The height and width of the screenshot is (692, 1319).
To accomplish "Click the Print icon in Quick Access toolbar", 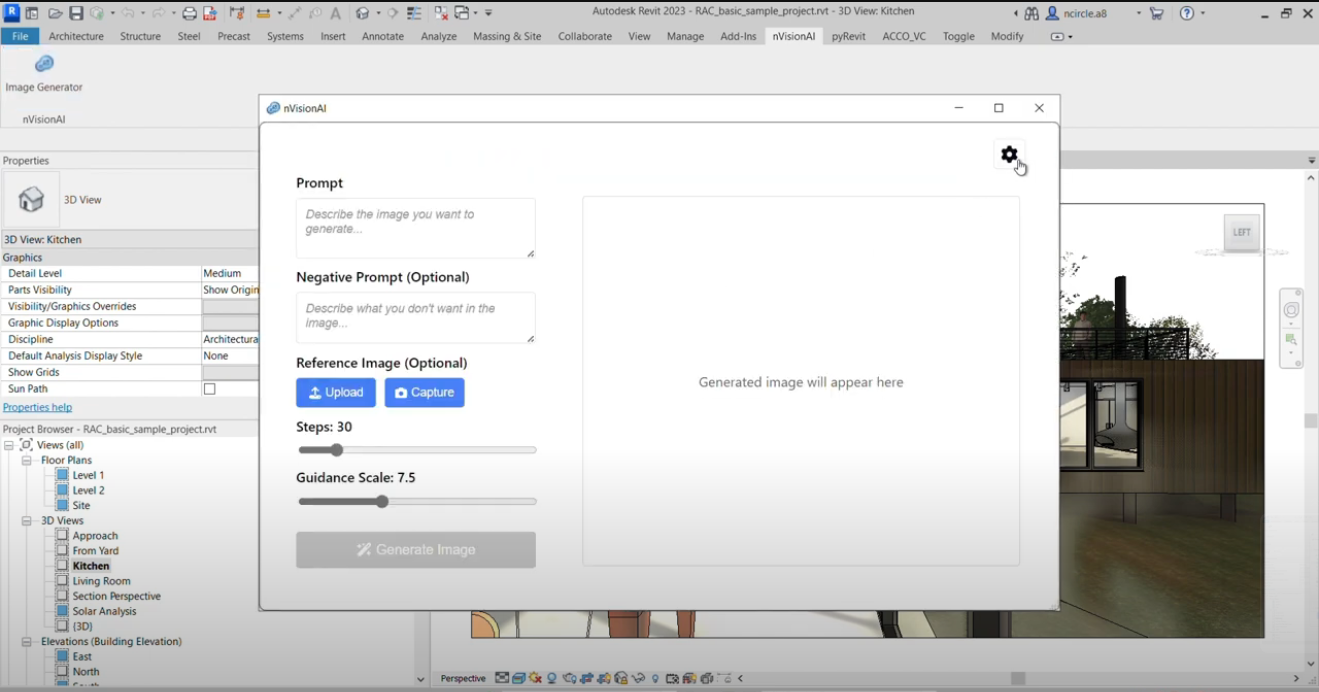I will (x=189, y=13).
